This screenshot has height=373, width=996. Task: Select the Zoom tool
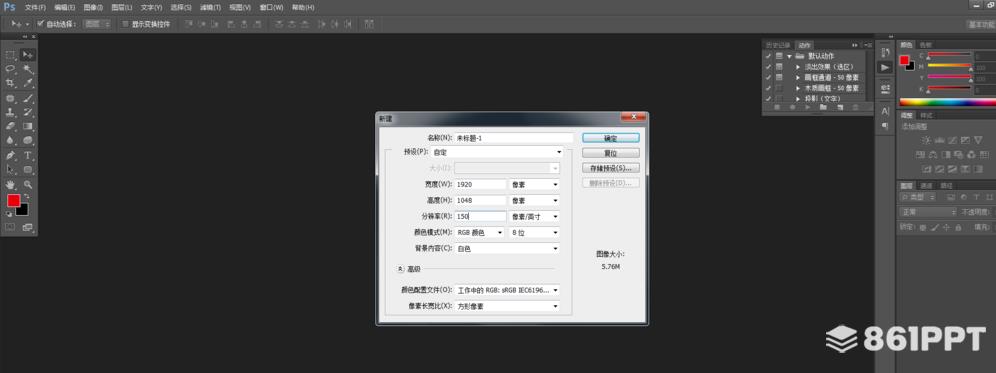[x=28, y=185]
